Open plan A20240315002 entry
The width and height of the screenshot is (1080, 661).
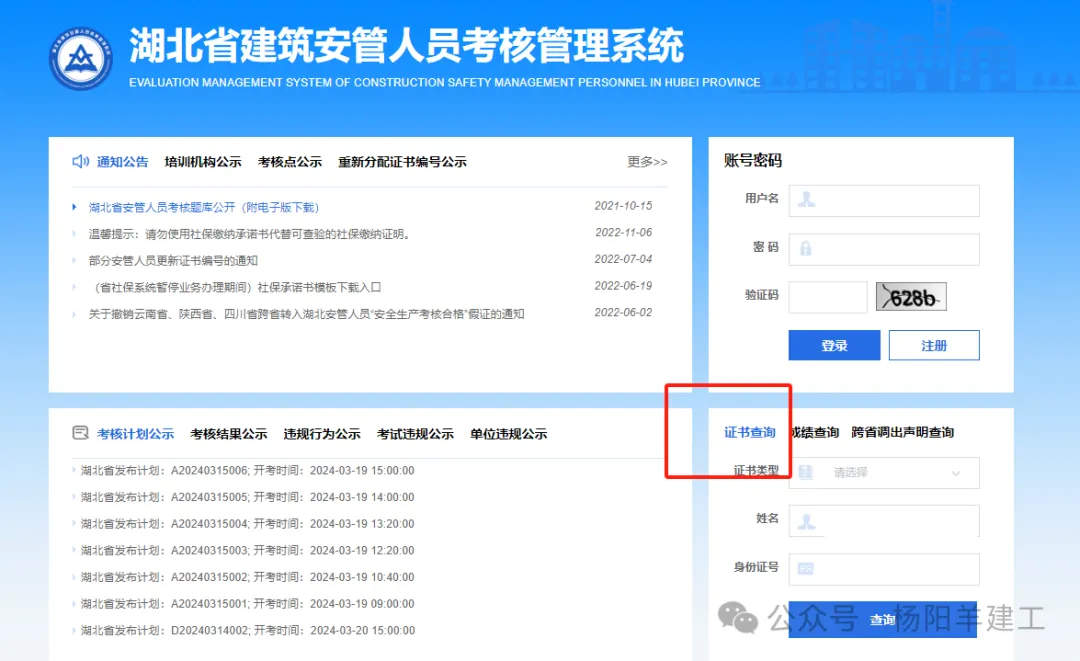[247, 577]
